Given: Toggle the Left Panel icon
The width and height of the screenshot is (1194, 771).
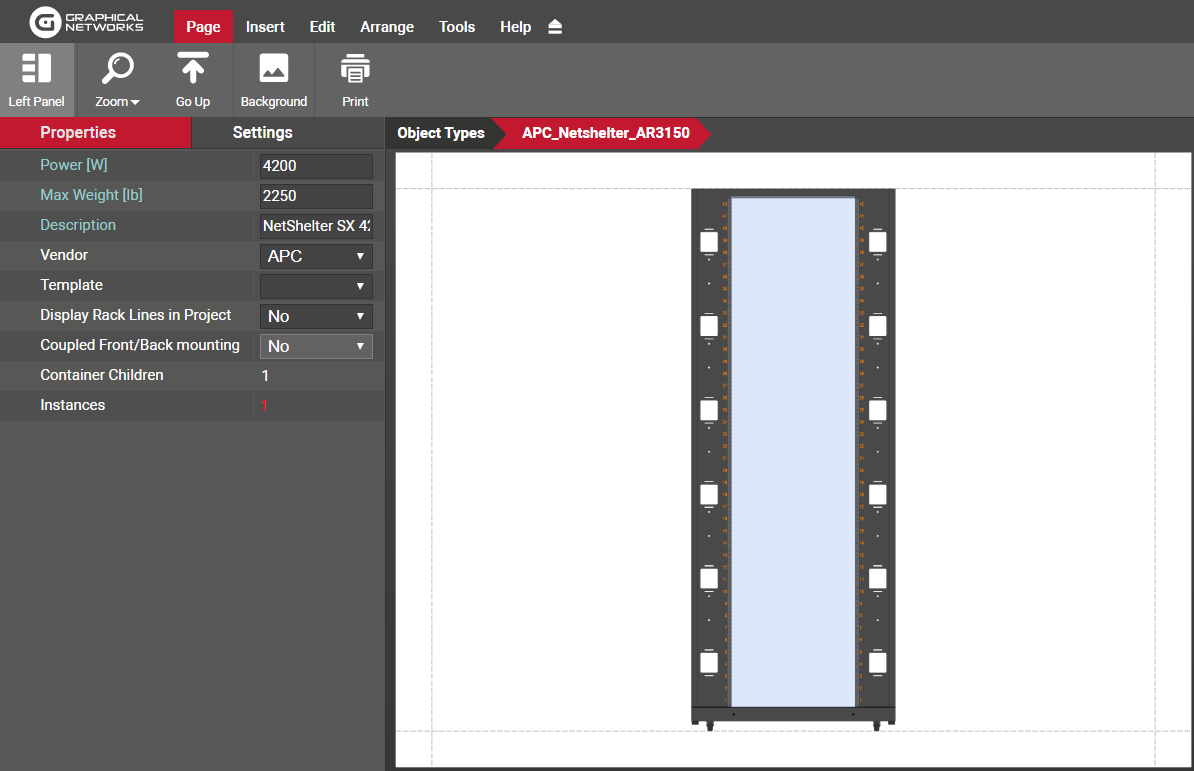Looking at the screenshot, I should [36, 80].
